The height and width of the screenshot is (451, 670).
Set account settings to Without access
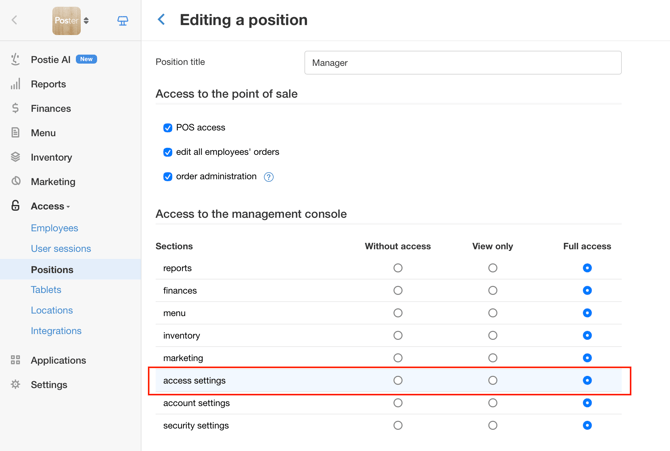(x=398, y=403)
